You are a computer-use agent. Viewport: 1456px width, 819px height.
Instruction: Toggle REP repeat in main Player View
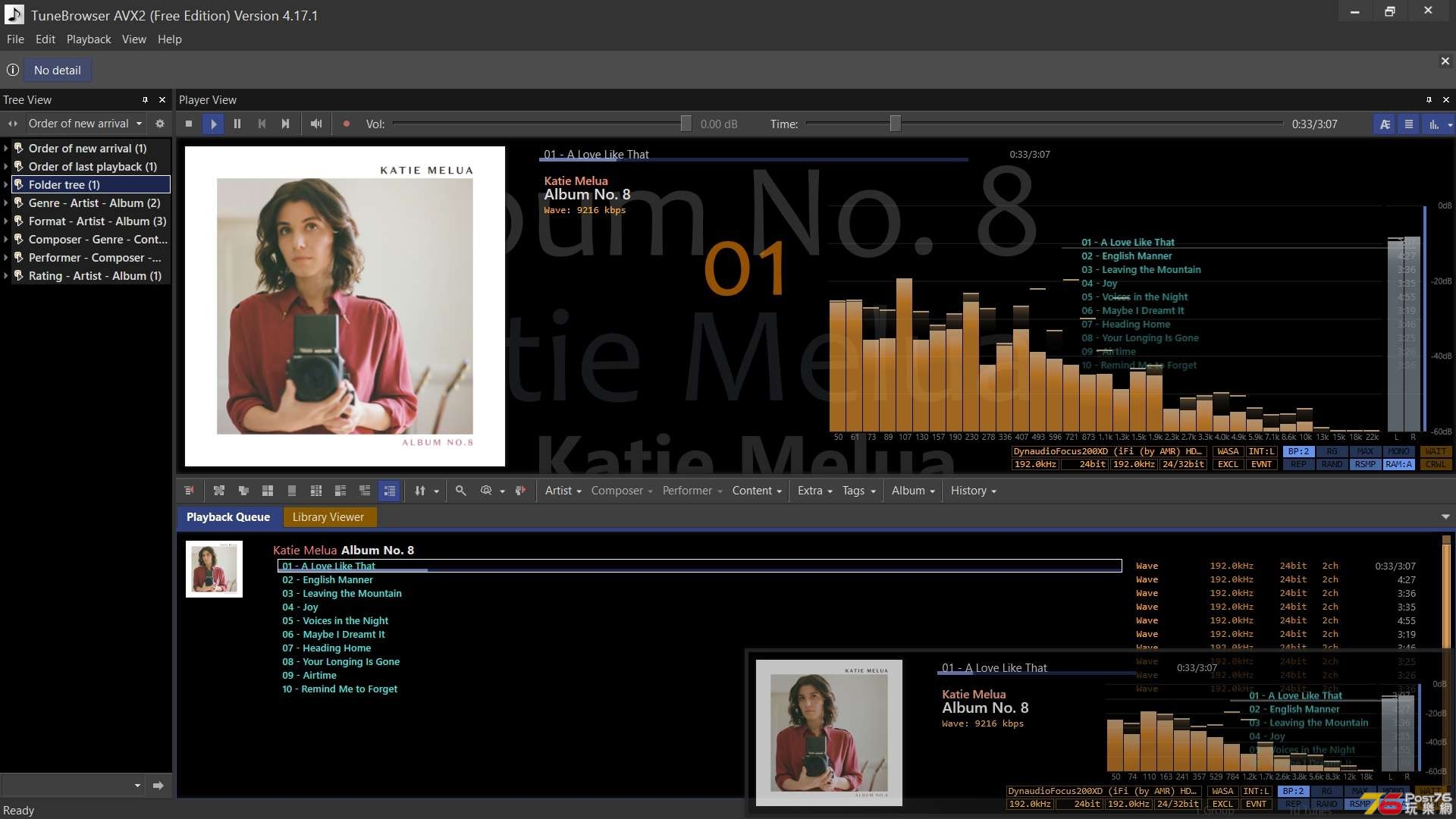1299,464
